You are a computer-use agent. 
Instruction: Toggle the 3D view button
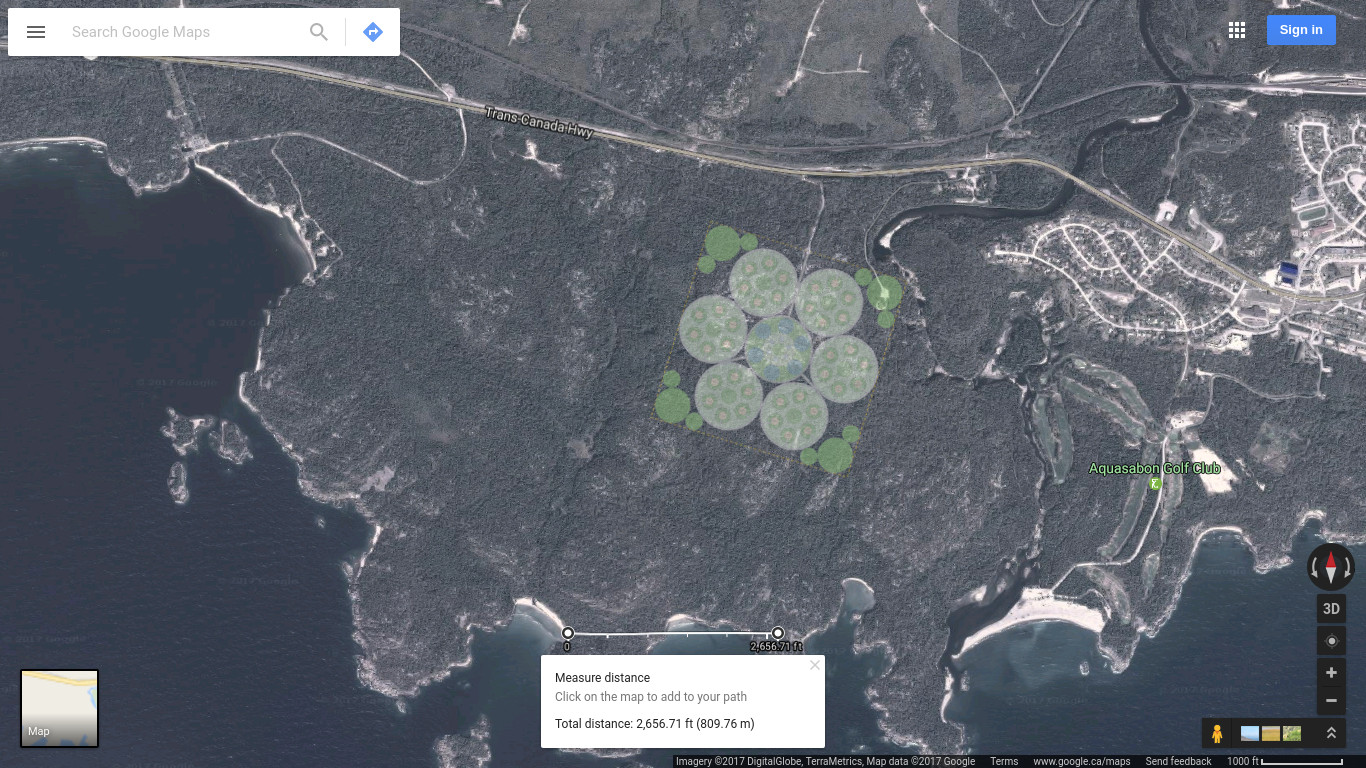click(1331, 609)
